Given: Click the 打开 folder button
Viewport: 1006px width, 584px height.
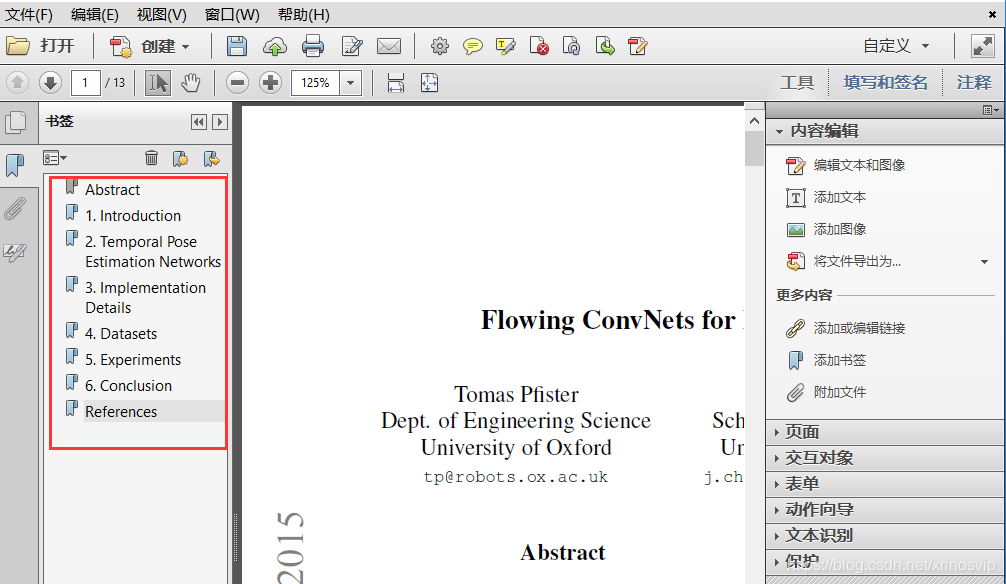Looking at the screenshot, I should click(40, 46).
